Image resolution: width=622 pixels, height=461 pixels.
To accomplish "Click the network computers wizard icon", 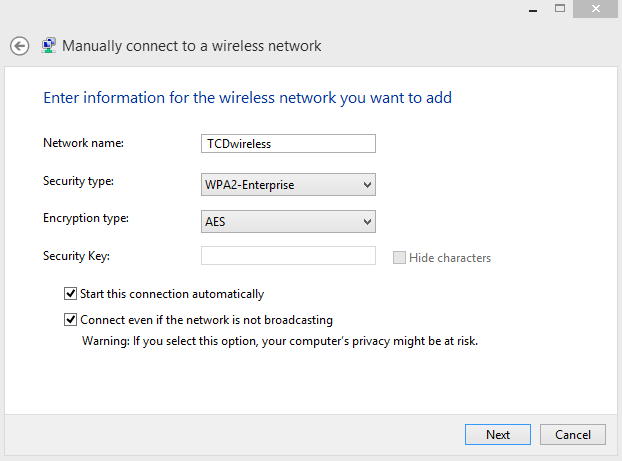I will coord(48,46).
